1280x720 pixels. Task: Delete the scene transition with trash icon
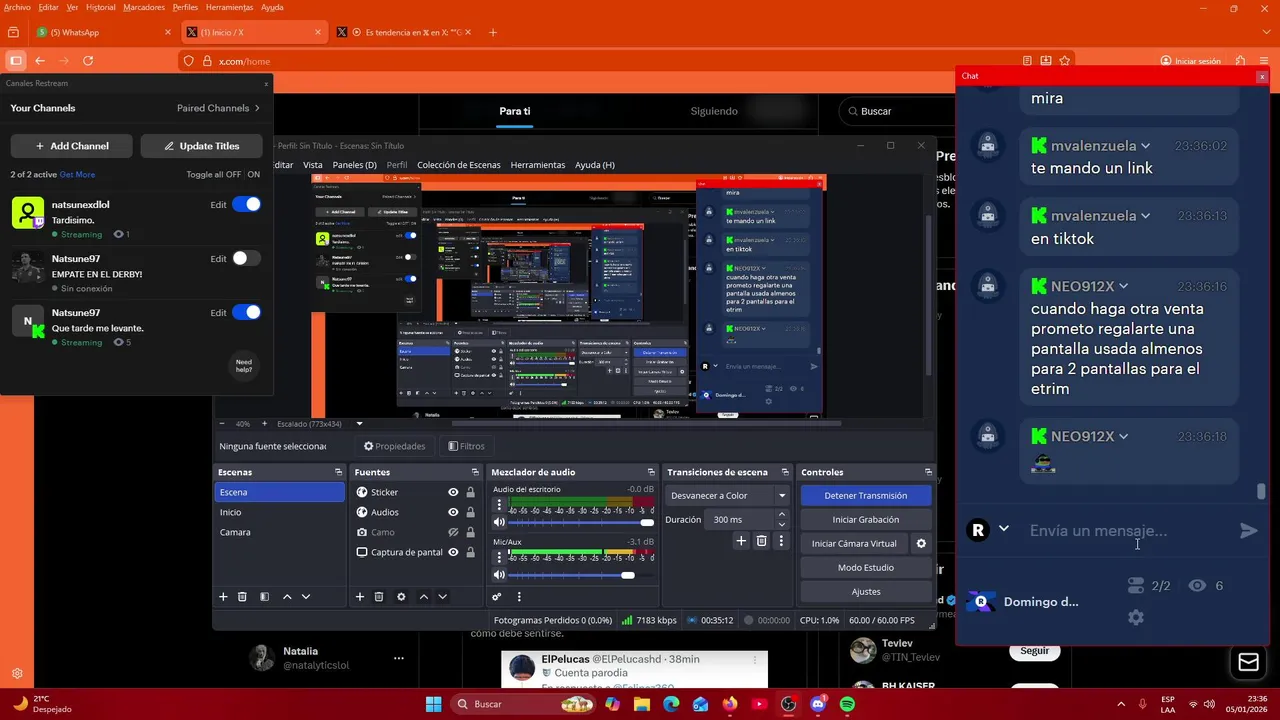(x=761, y=541)
